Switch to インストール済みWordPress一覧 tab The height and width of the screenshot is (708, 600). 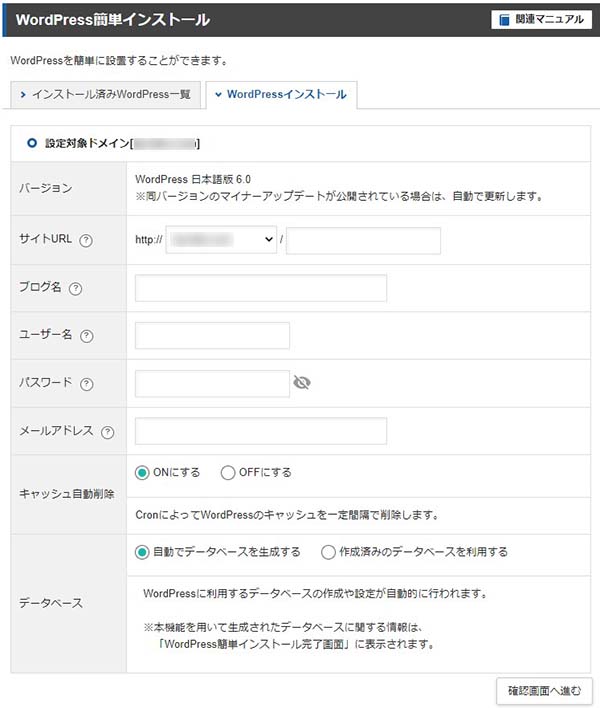click(106, 94)
